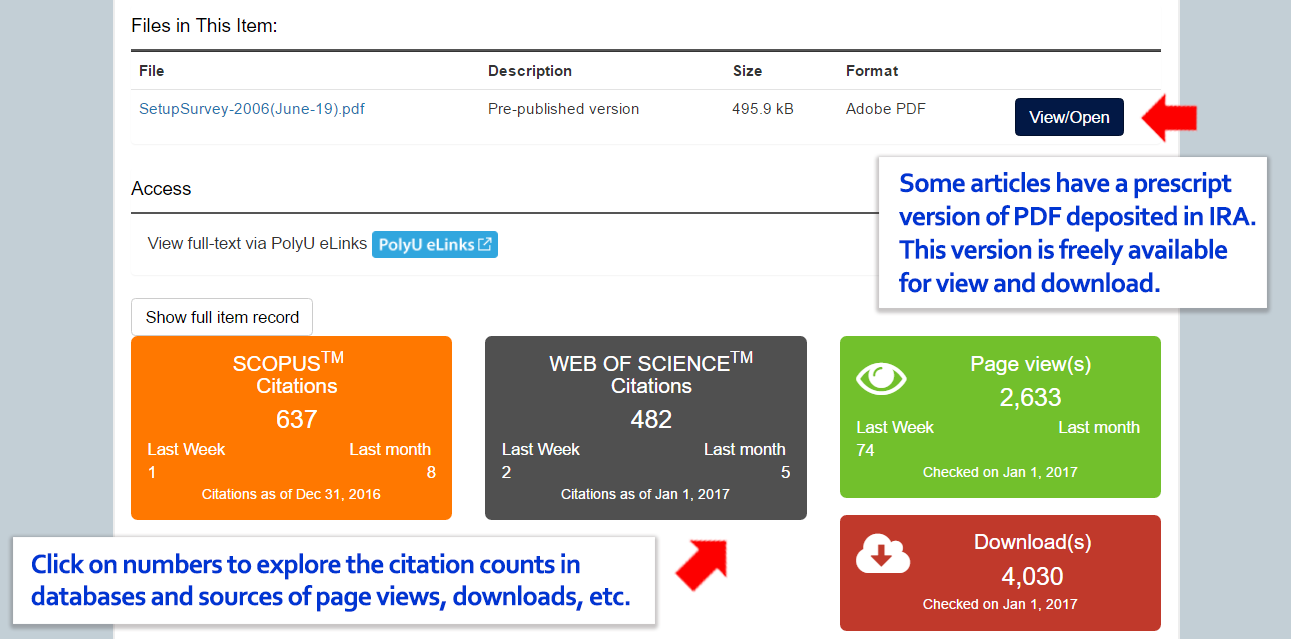
Task: Open the downloads count 4,030
Action: 1032,576
